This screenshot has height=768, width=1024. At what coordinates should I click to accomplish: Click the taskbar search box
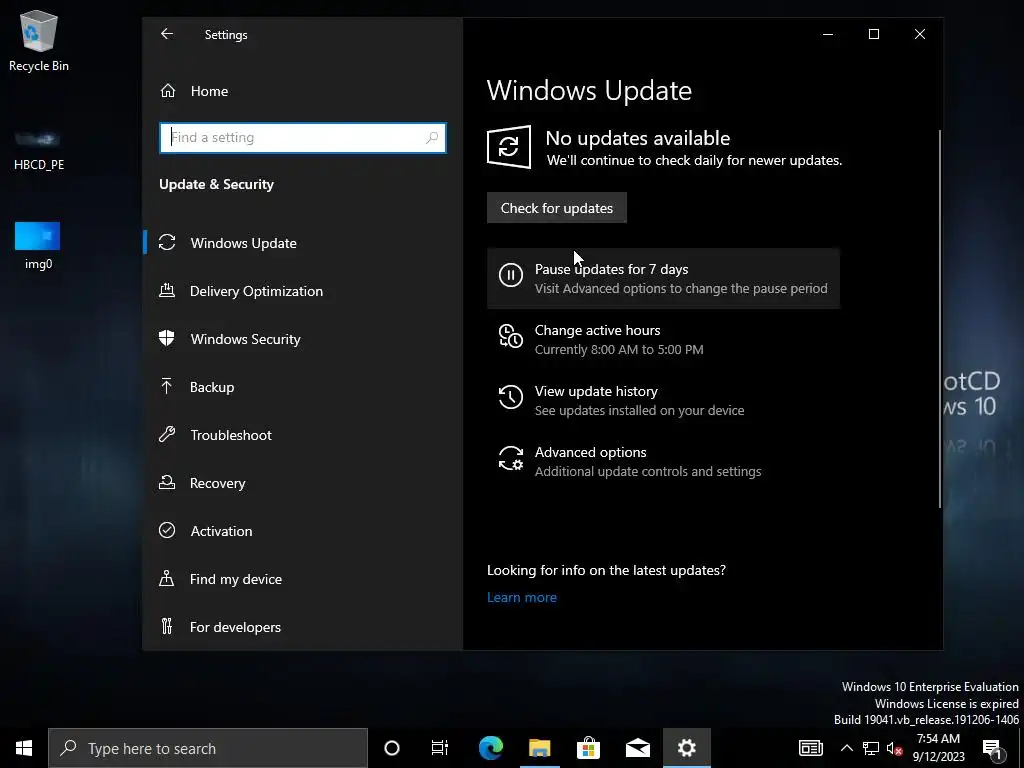[208, 748]
